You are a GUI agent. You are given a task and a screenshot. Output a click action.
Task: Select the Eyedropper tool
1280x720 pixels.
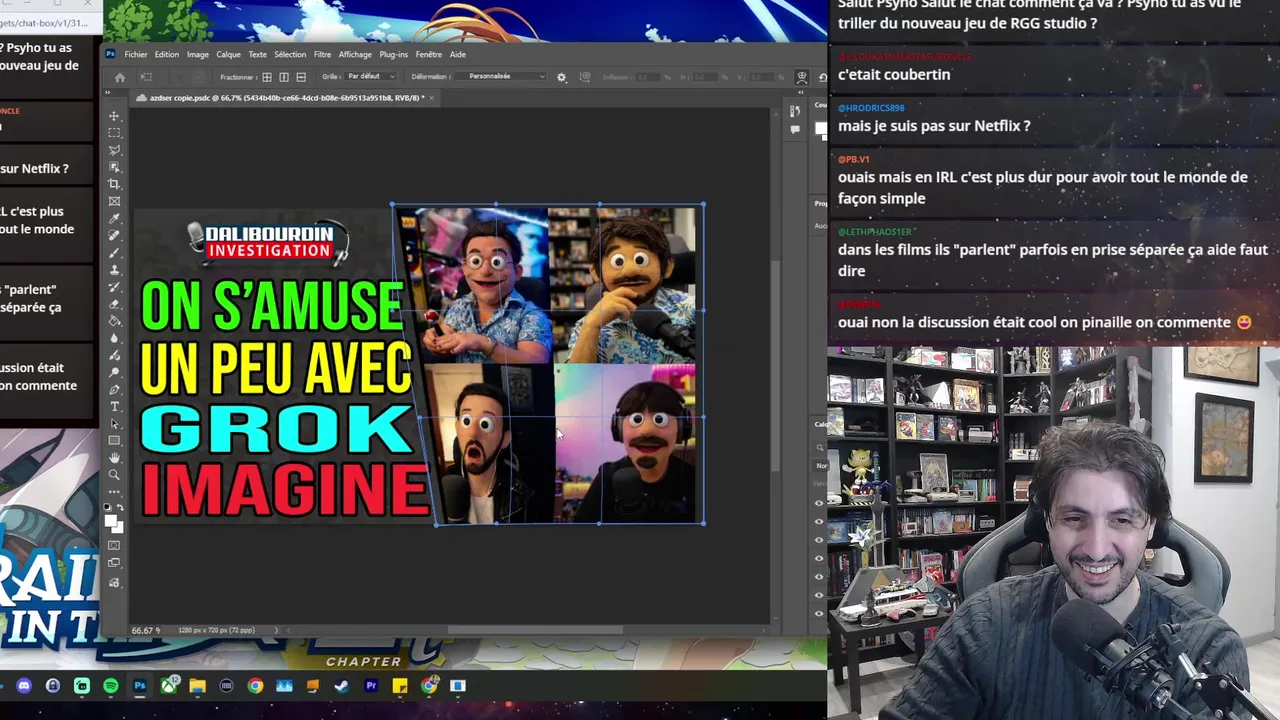(114, 217)
